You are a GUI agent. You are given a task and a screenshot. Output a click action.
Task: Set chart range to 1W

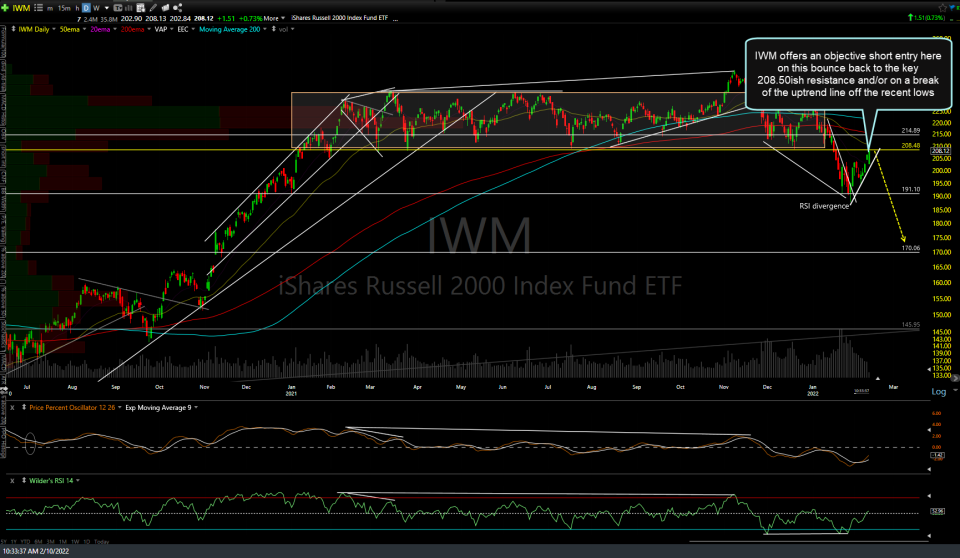pos(75,541)
